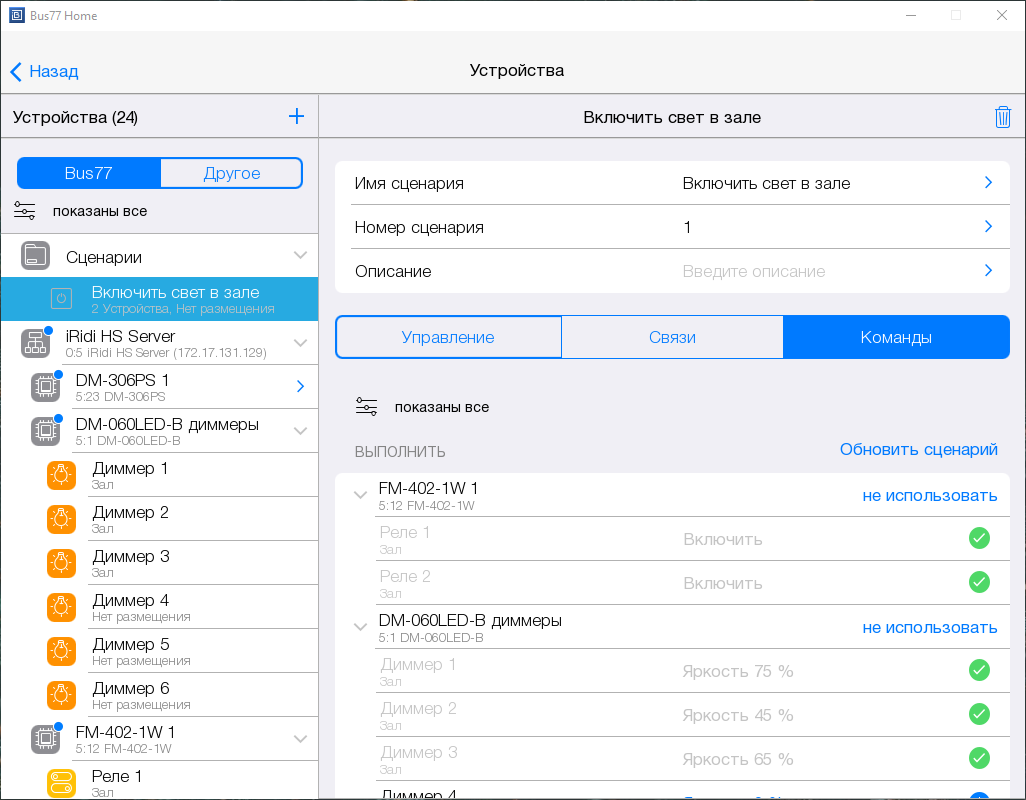Image resolution: width=1026 pixels, height=800 pixels.
Task: Click the Реле 1 switch icon in sidebar
Action: click(61, 783)
